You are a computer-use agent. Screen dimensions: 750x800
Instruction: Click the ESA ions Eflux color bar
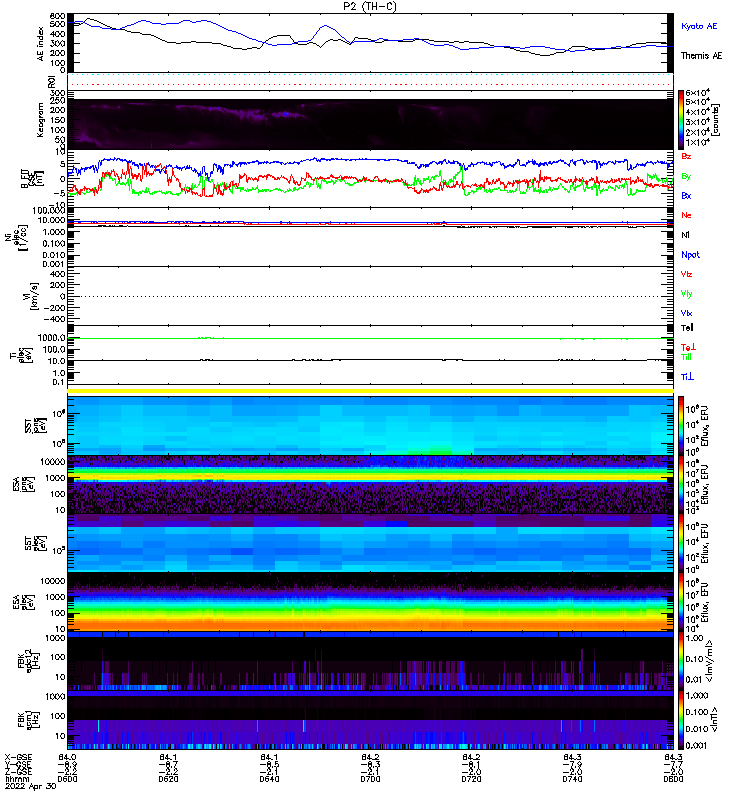(x=681, y=485)
